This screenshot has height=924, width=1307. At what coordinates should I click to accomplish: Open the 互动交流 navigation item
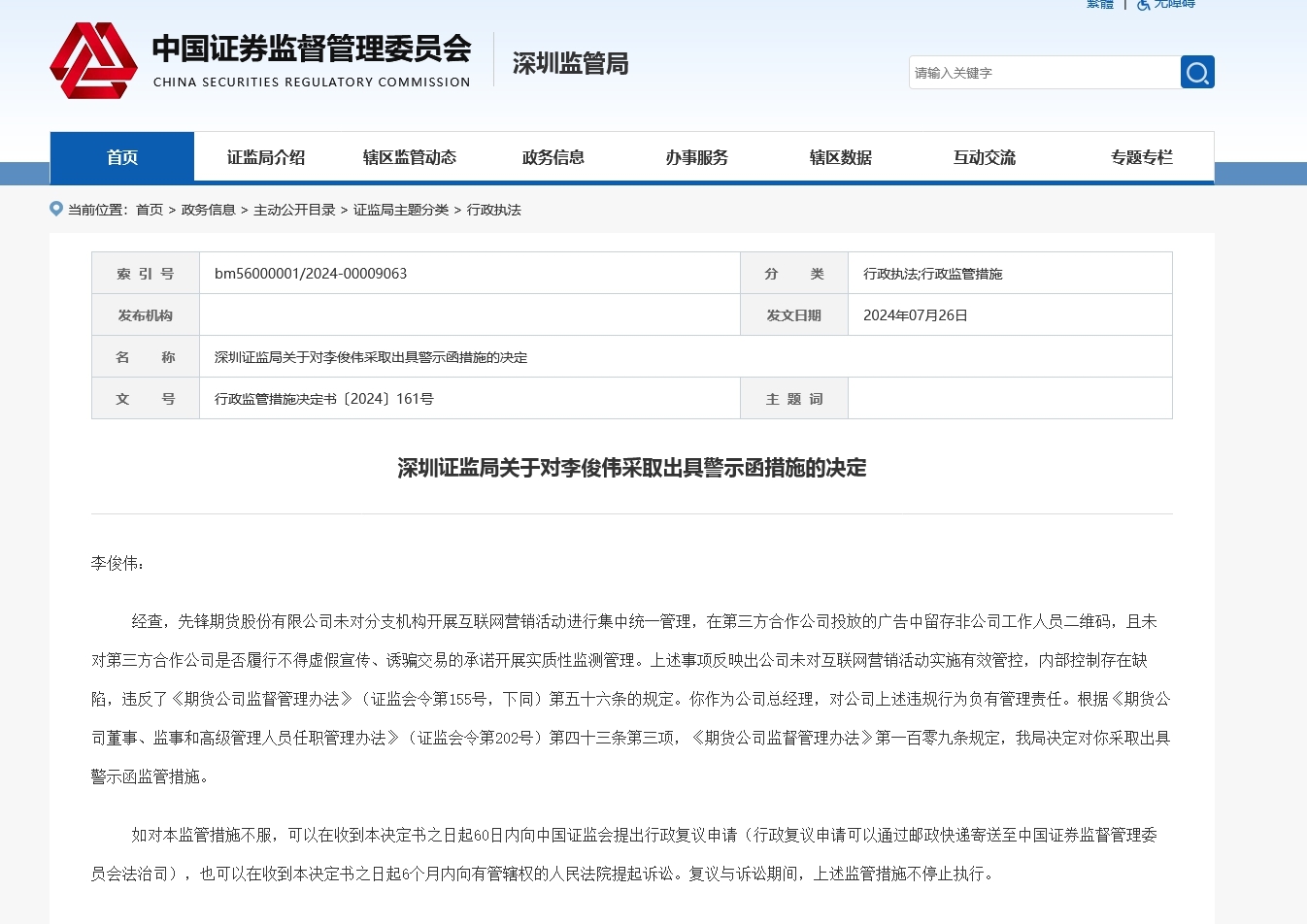click(x=985, y=157)
